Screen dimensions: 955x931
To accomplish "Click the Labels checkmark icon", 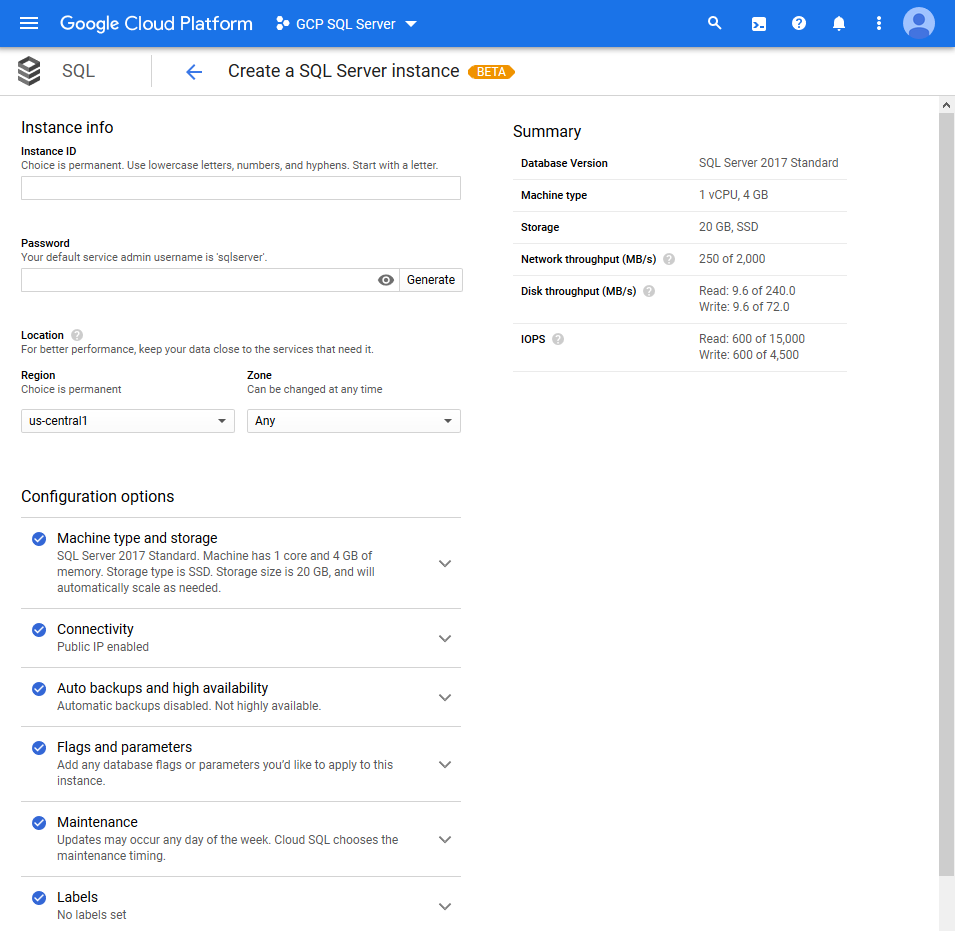I will pyautogui.click(x=39, y=898).
